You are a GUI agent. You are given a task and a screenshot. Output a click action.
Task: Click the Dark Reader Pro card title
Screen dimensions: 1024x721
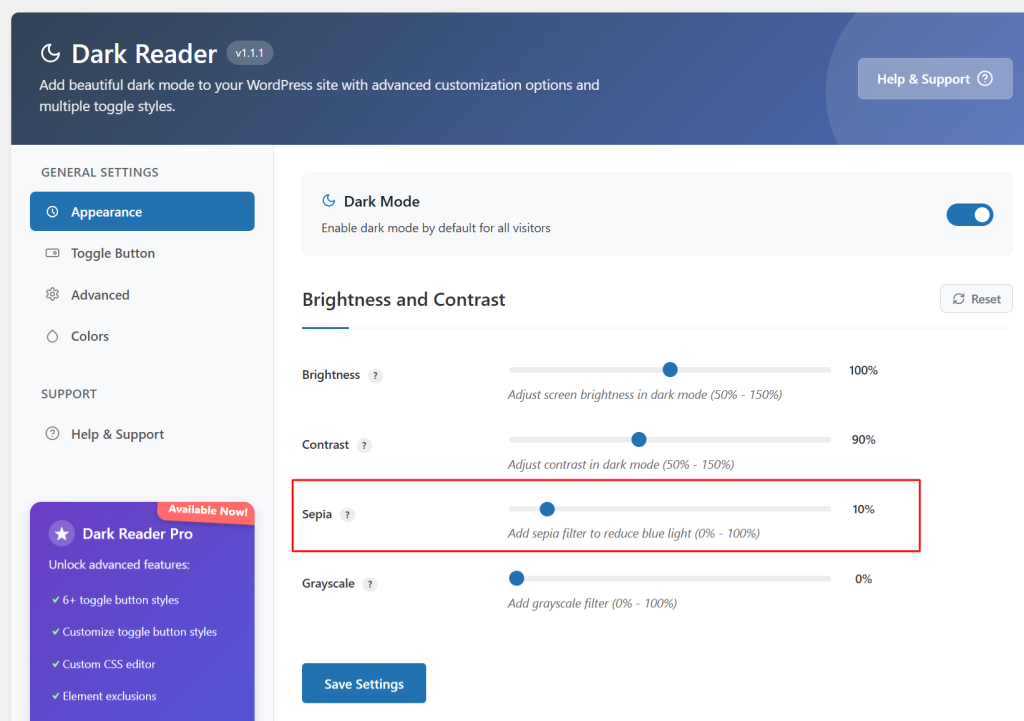click(138, 534)
